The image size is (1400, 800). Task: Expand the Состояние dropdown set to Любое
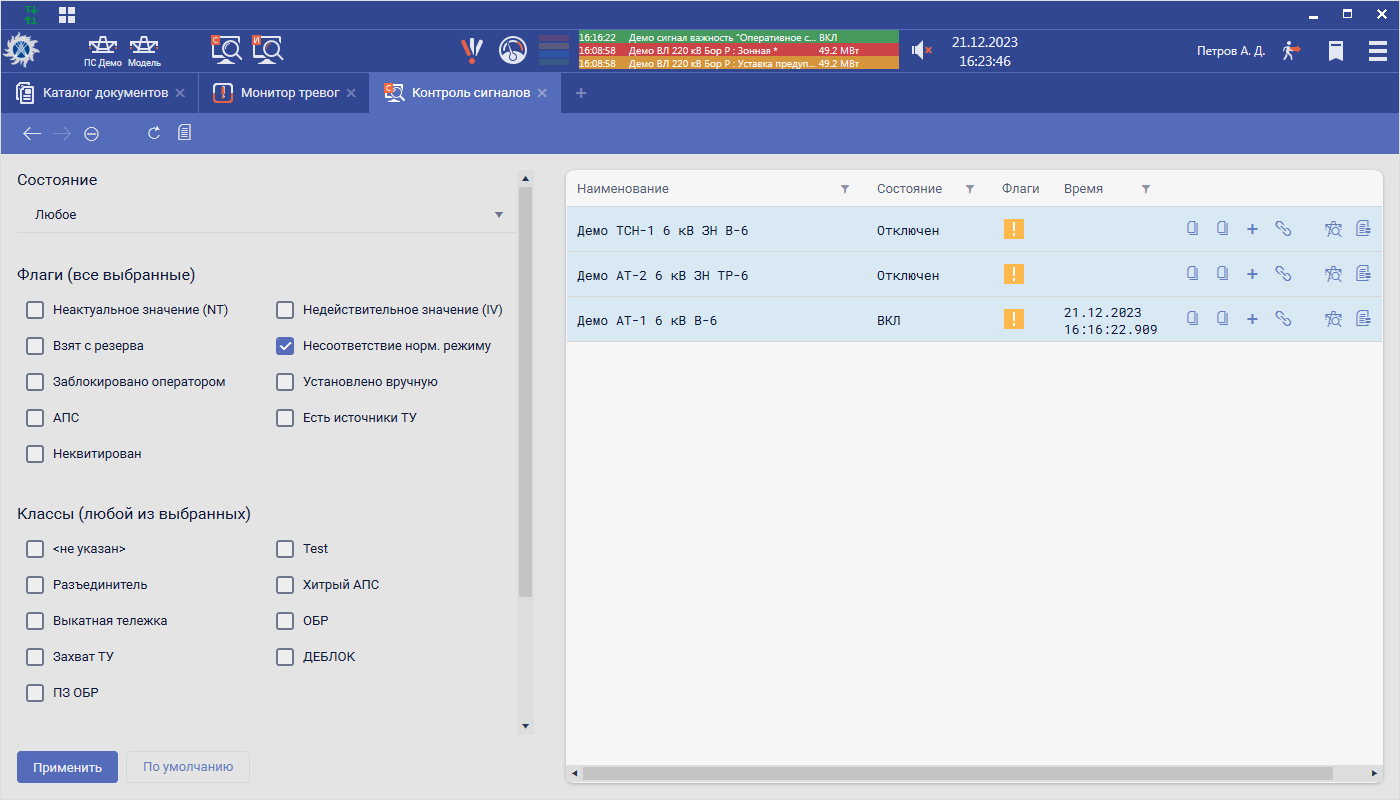267,215
